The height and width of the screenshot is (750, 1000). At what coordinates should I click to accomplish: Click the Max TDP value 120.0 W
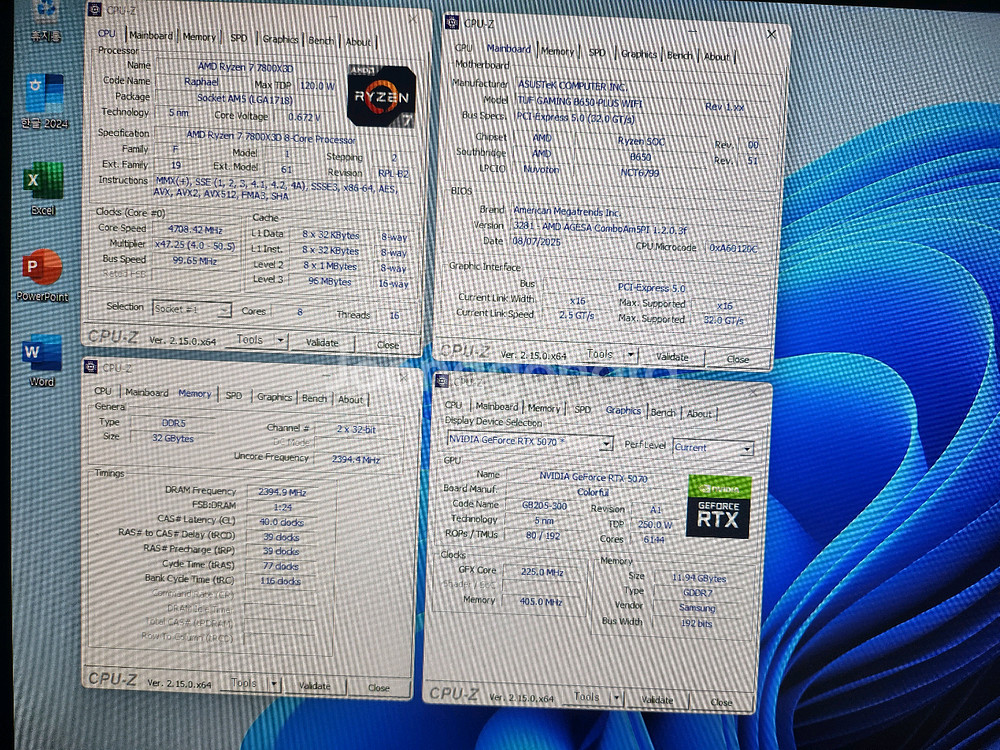[x=317, y=85]
